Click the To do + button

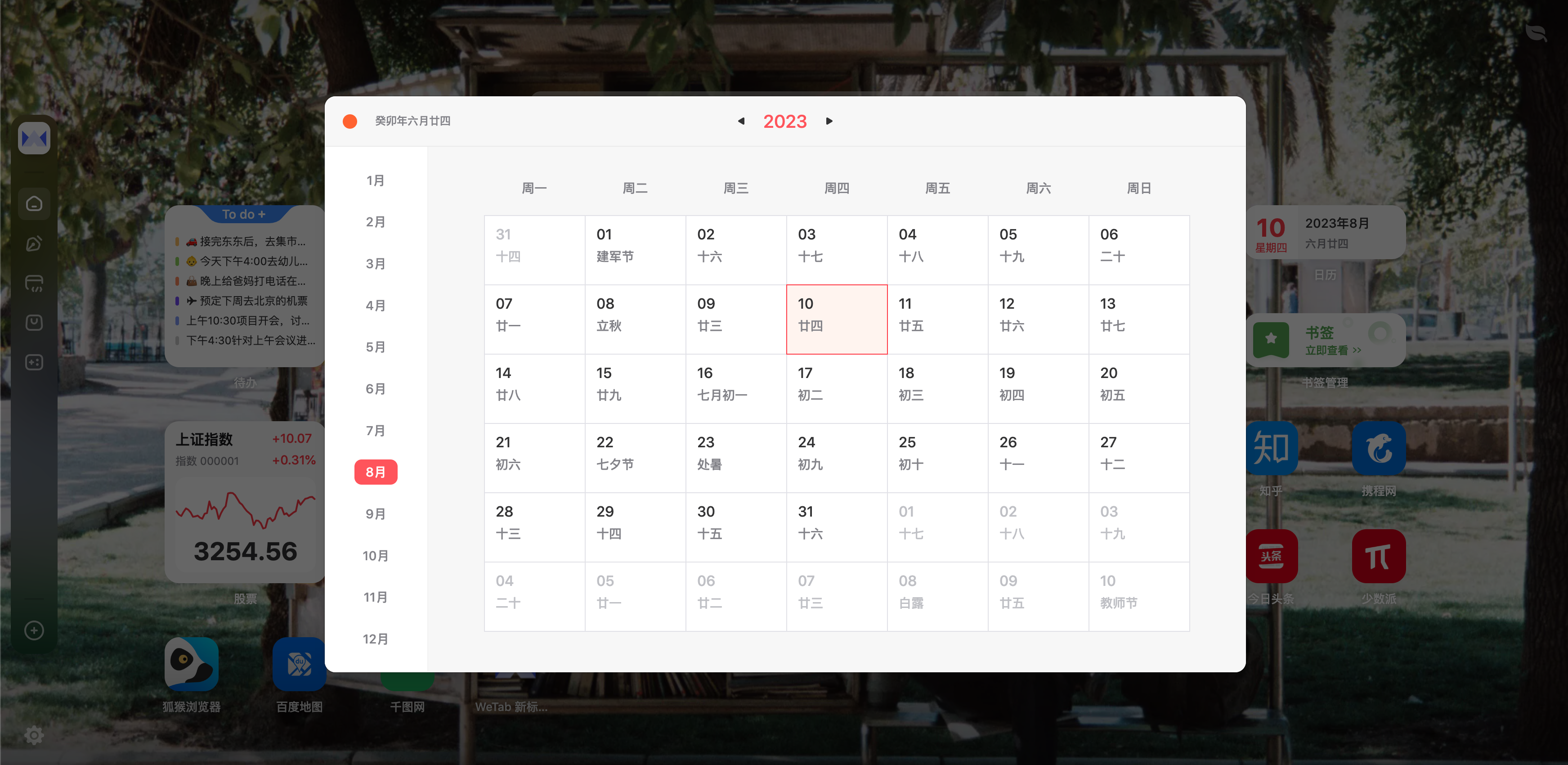[243, 214]
